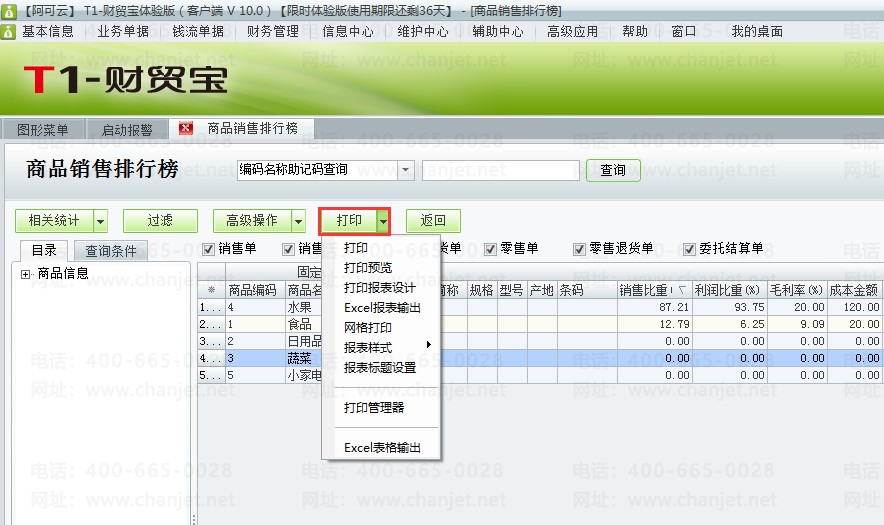Open the 相关统计 dropdown arrow
Viewport: 884px width, 525px height.
100,221
